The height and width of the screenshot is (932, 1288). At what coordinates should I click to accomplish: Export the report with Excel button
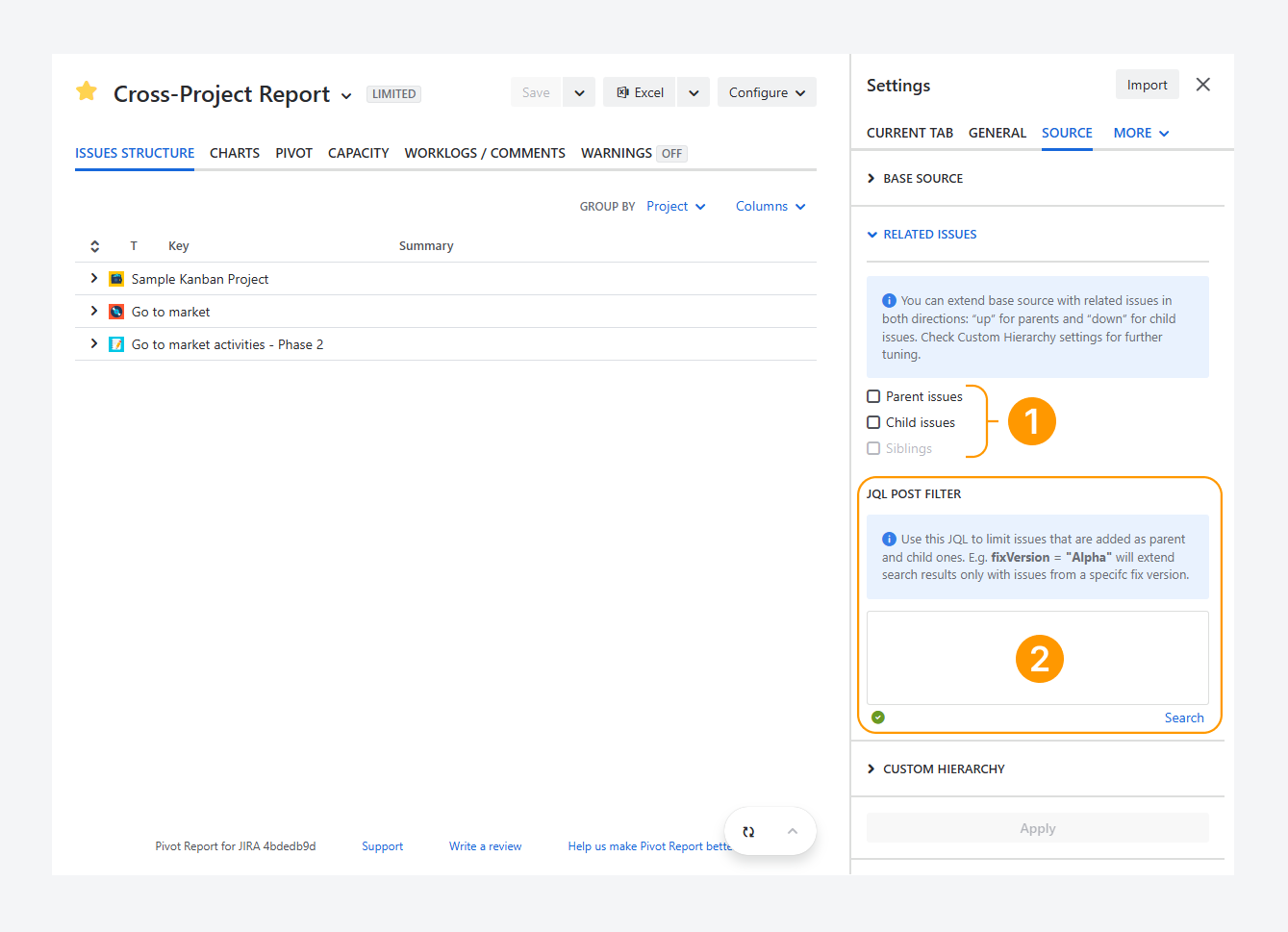(640, 92)
